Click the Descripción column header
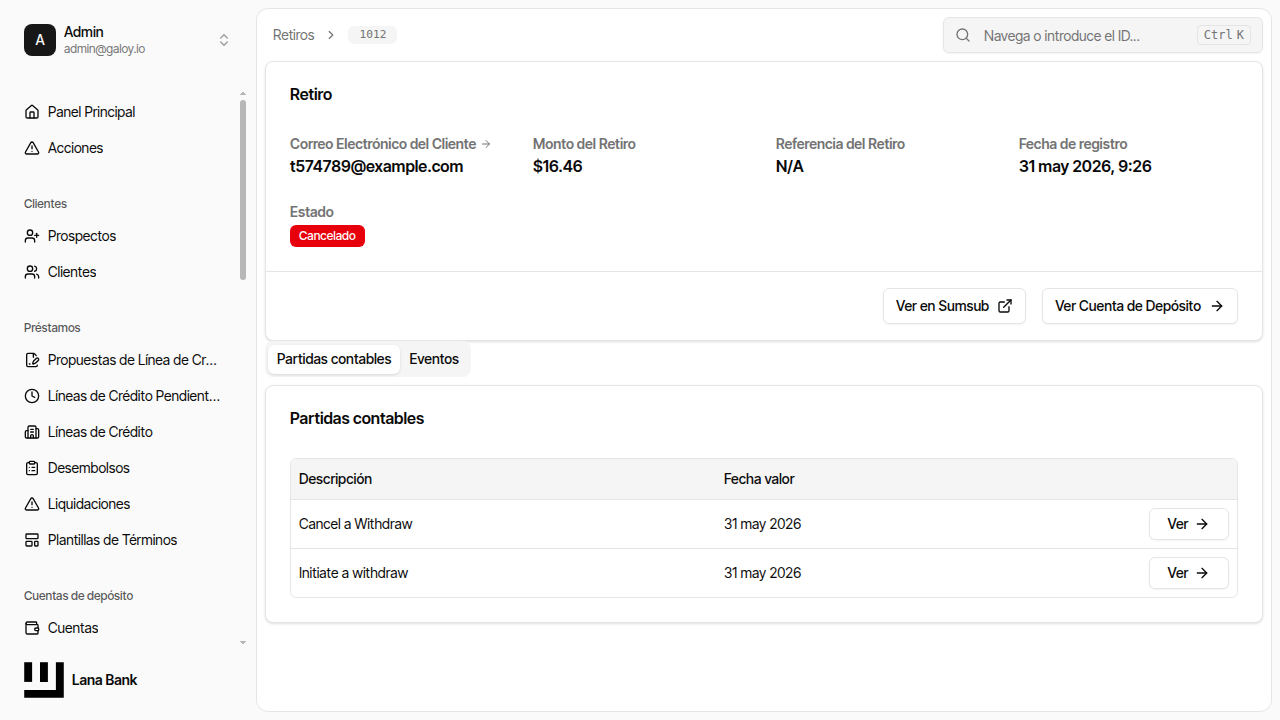The width and height of the screenshot is (1280, 720). (x=335, y=479)
